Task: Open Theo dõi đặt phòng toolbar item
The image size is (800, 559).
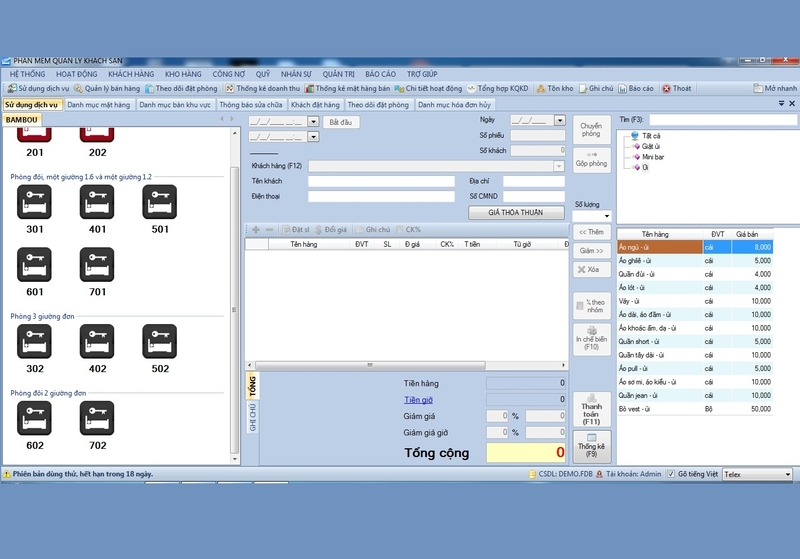Action: click(x=182, y=88)
